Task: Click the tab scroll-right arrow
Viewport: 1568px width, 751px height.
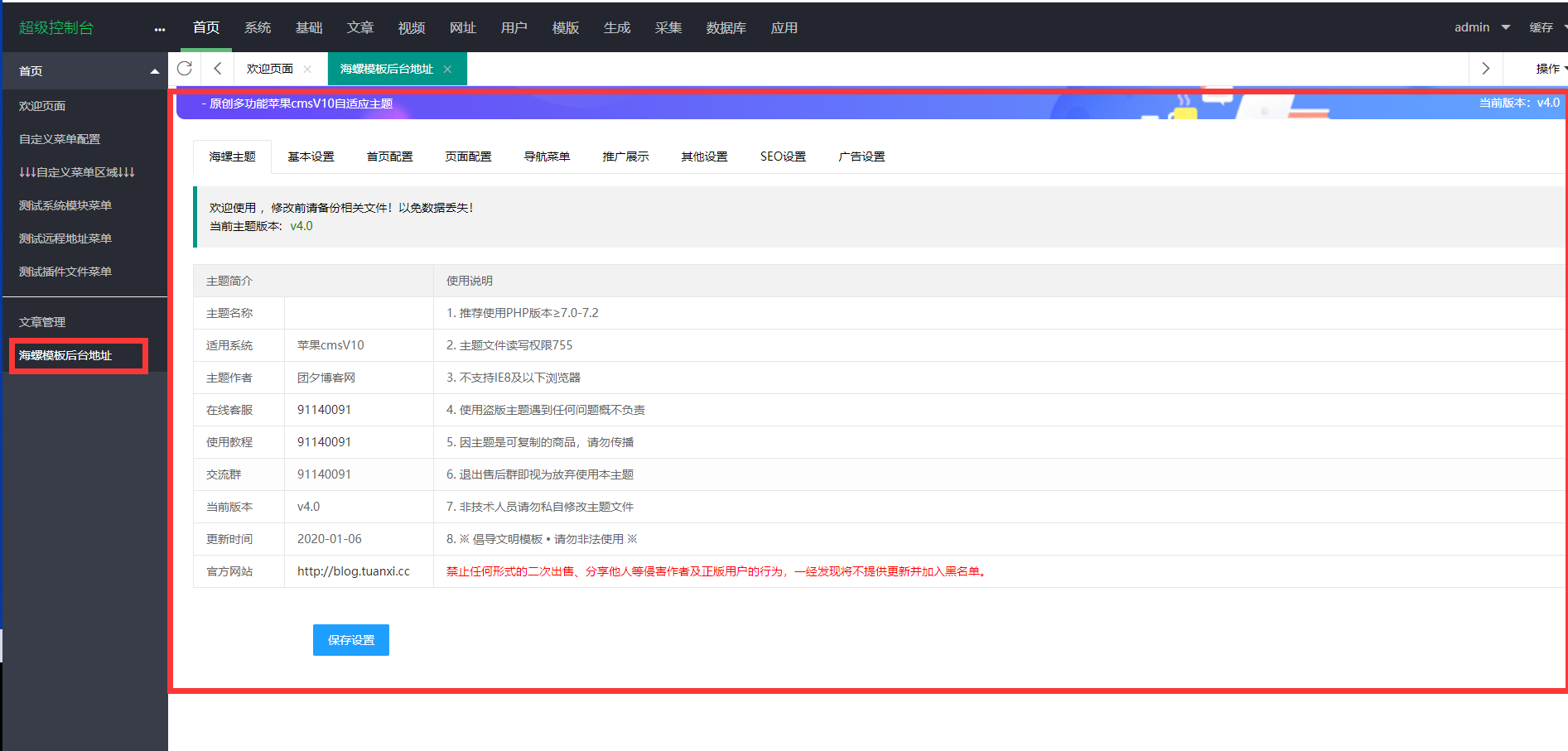Action: click(1485, 69)
